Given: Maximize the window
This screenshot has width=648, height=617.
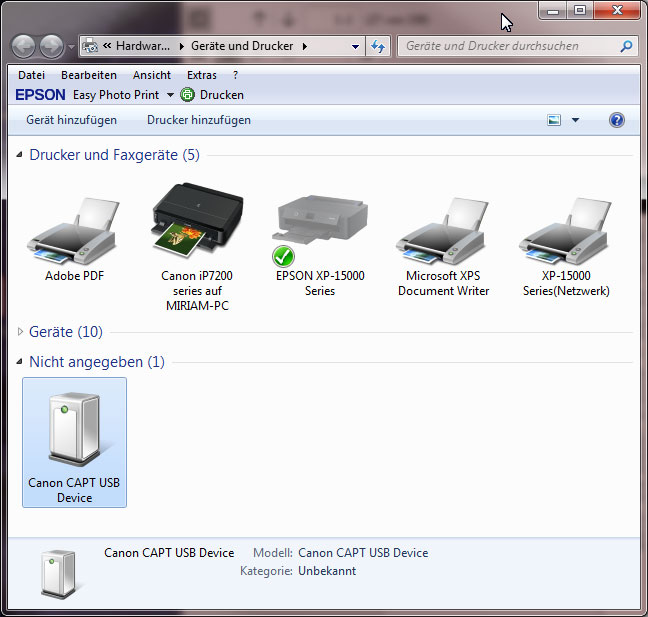Looking at the screenshot, I should coord(580,10).
